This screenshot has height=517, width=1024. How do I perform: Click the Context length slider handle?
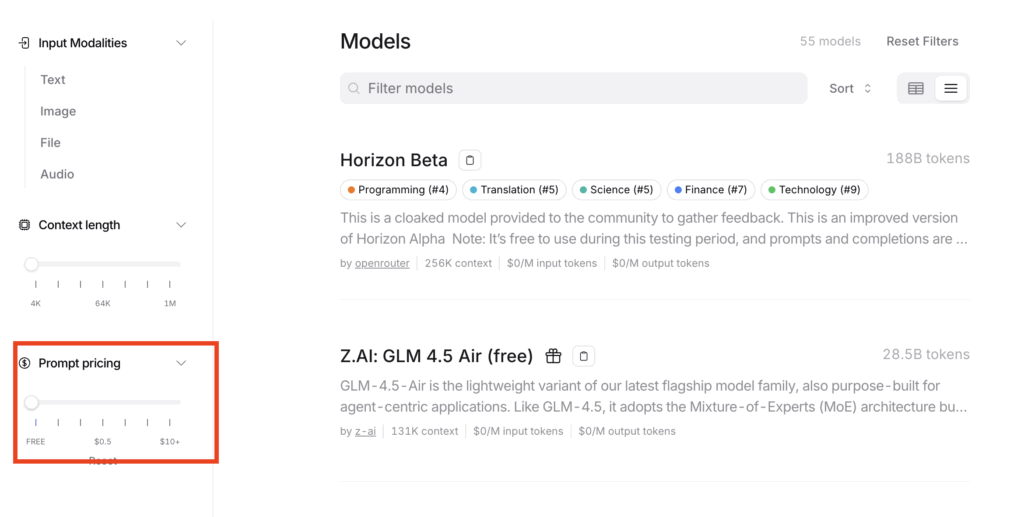pos(32,264)
